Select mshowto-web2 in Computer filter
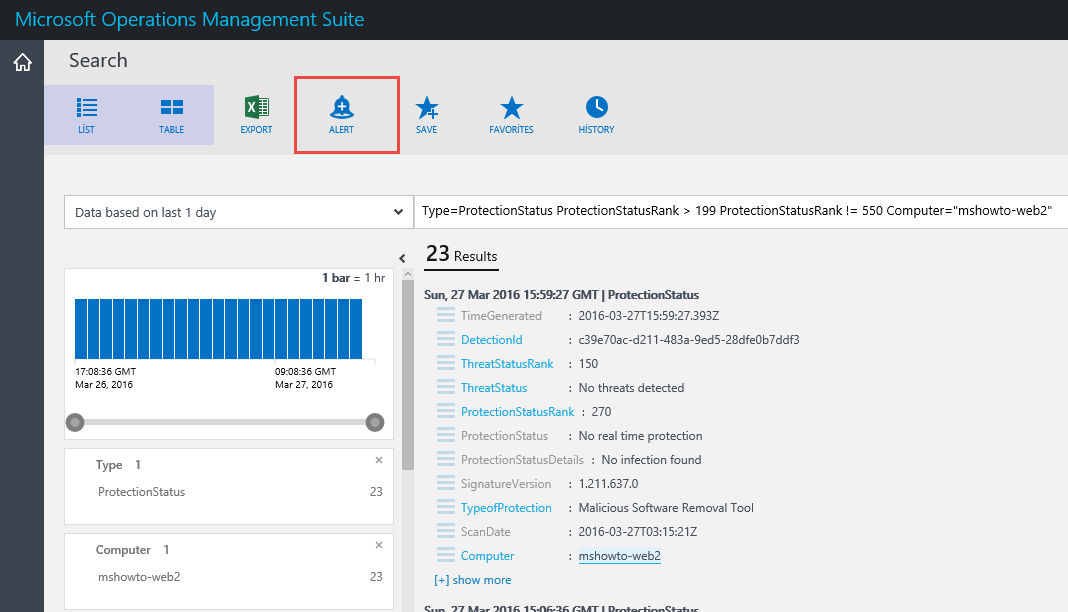 139,577
